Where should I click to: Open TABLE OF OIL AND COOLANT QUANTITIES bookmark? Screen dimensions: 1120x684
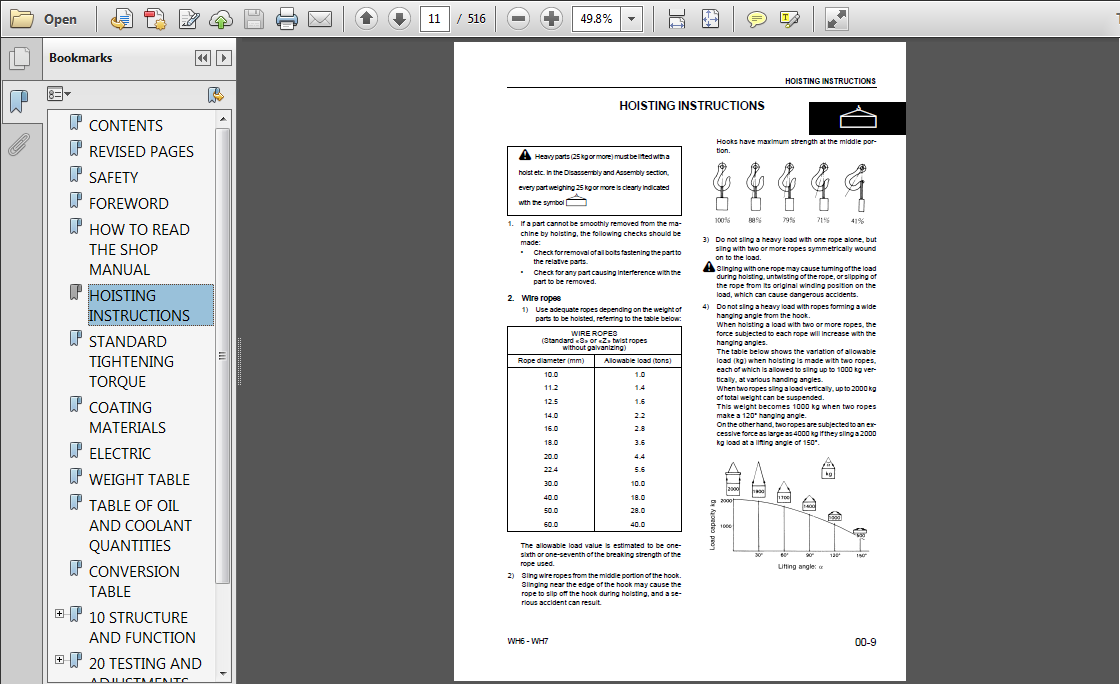[x=140, y=525]
